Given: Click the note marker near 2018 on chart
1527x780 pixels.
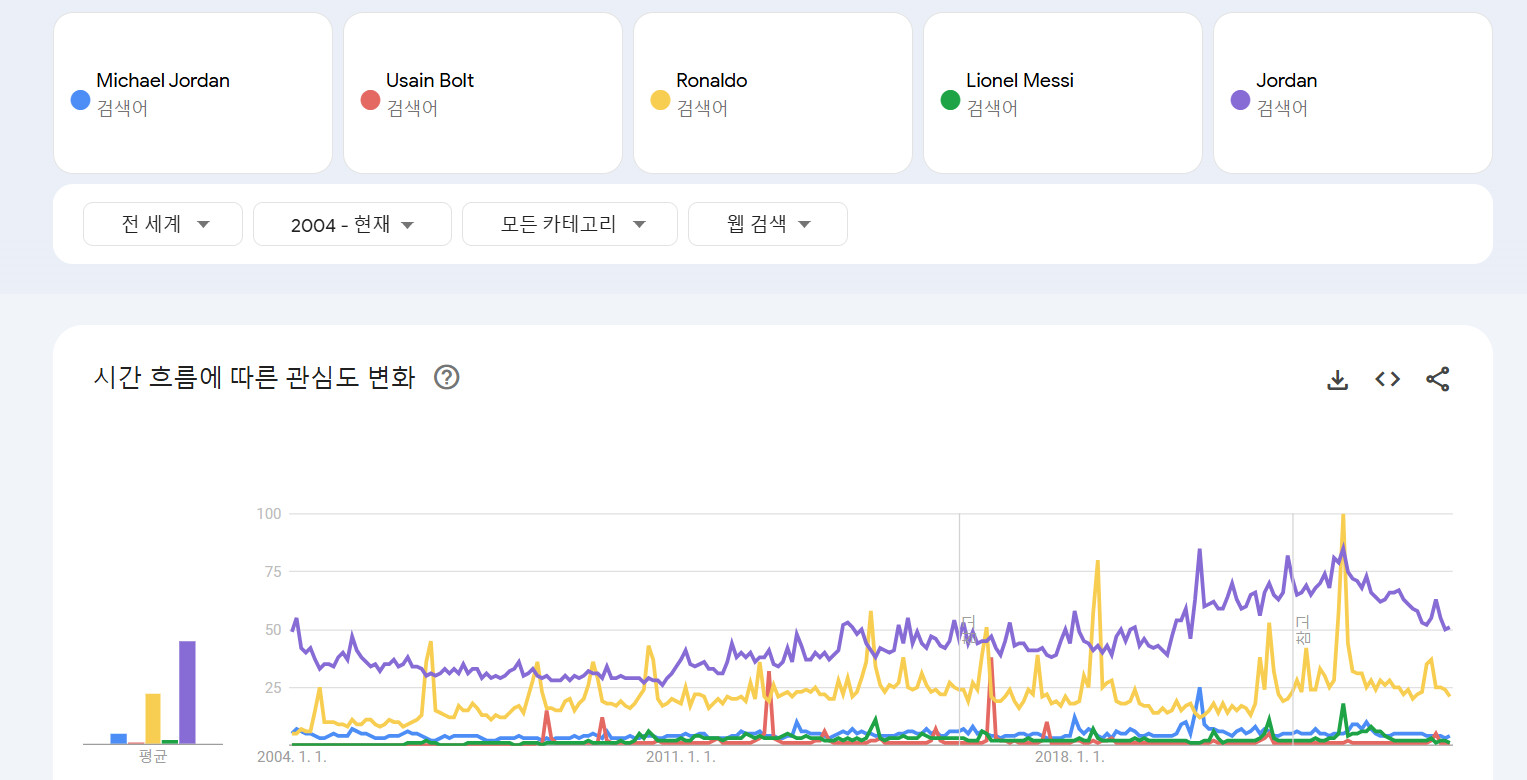Looking at the screenshot, I should pos(1302,629).
